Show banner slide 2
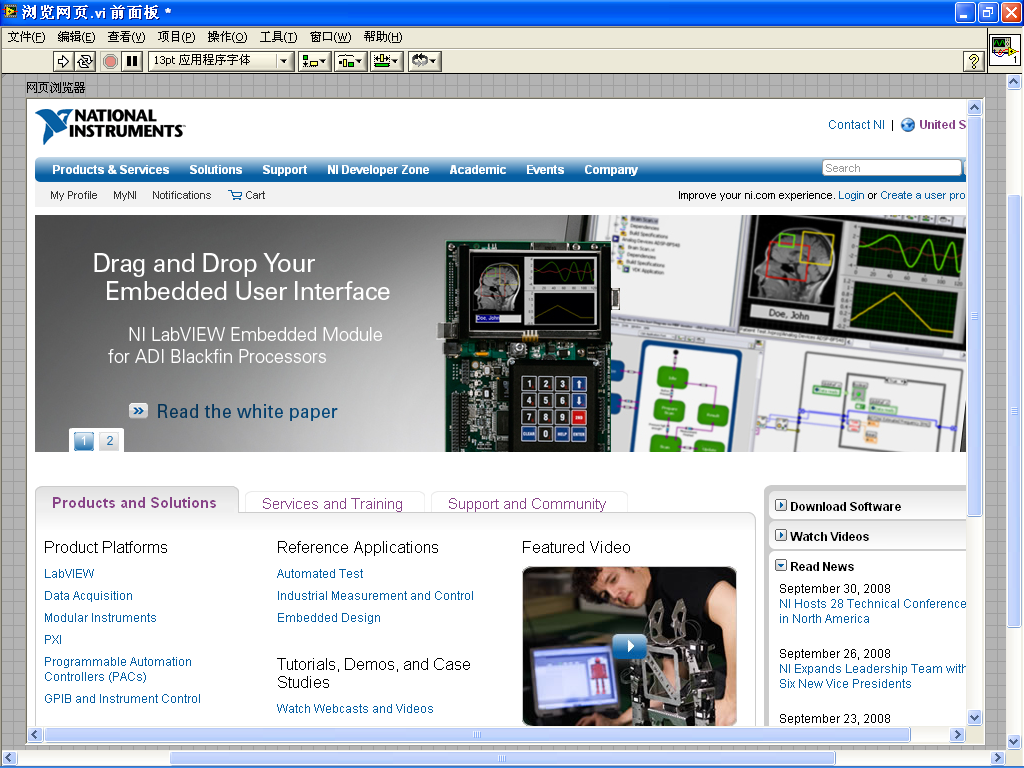 110,441
